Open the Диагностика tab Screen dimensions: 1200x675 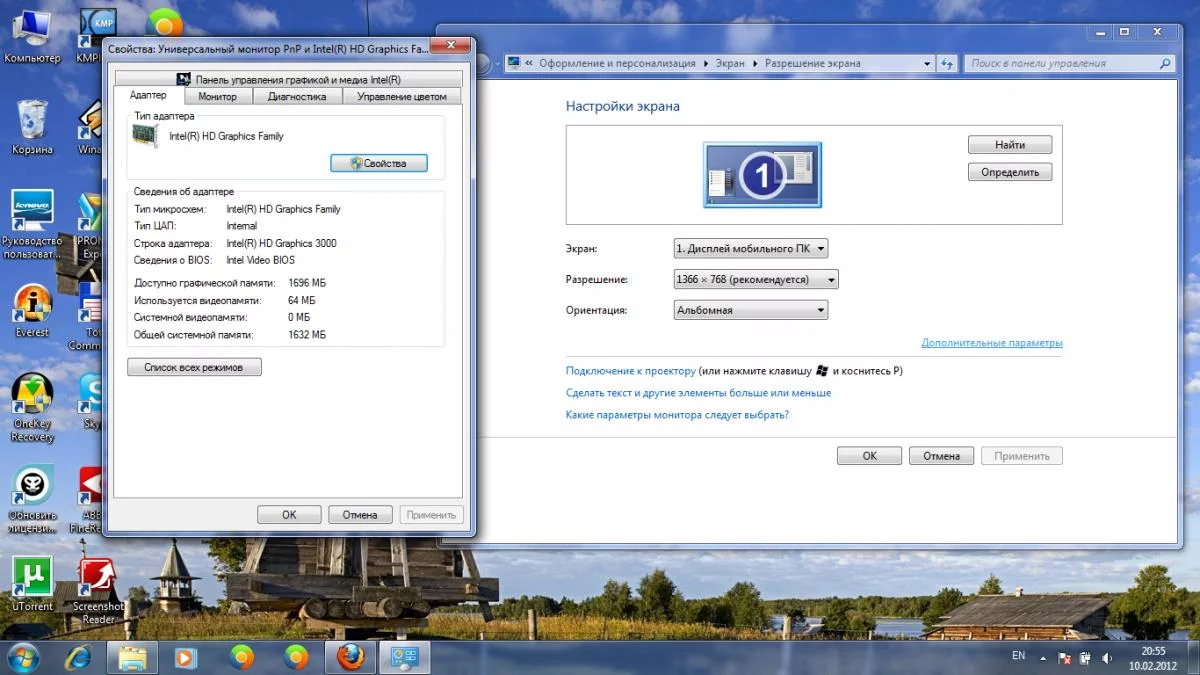[297, 97]
